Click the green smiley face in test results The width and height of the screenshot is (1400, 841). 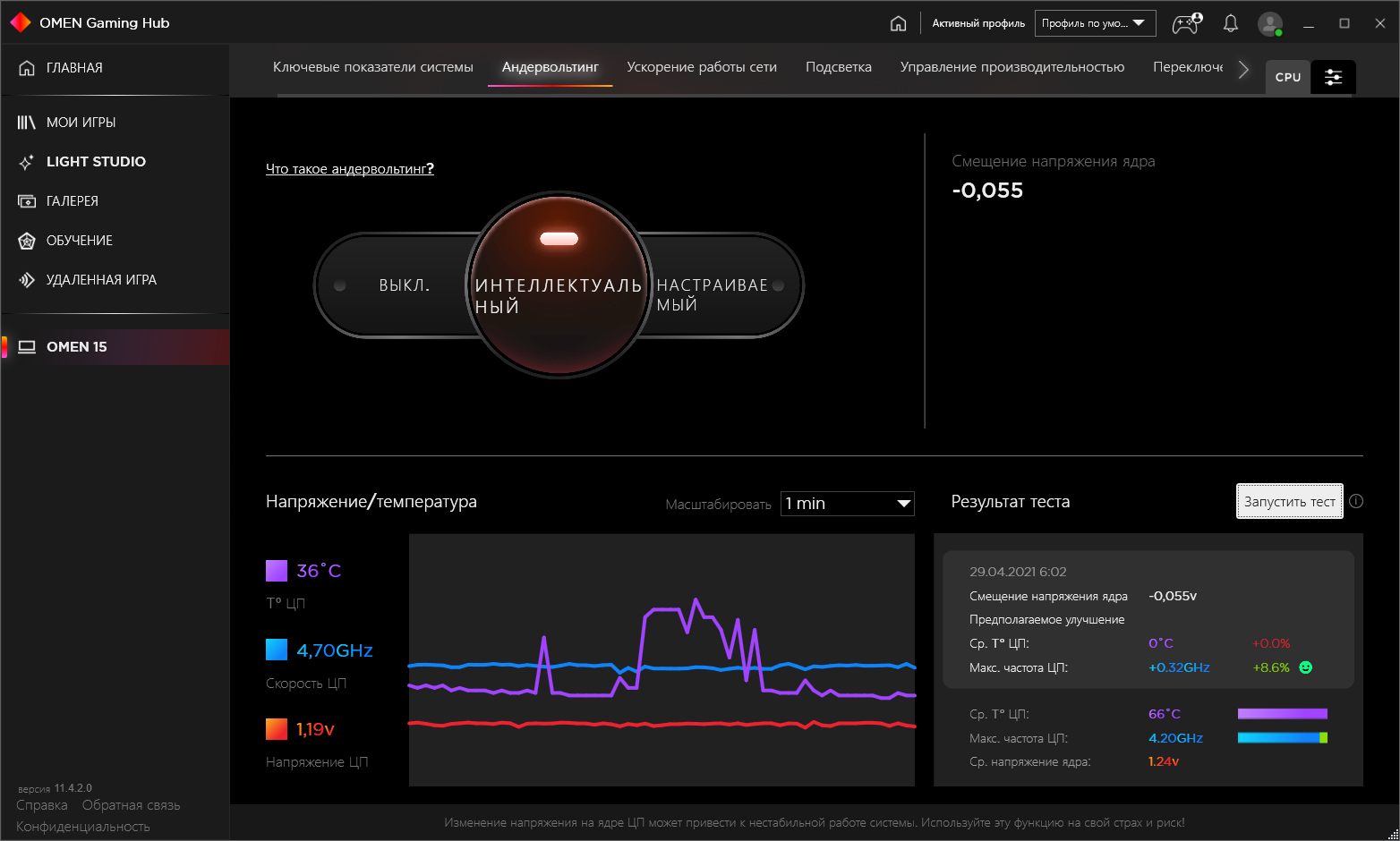pos(1305,667)
